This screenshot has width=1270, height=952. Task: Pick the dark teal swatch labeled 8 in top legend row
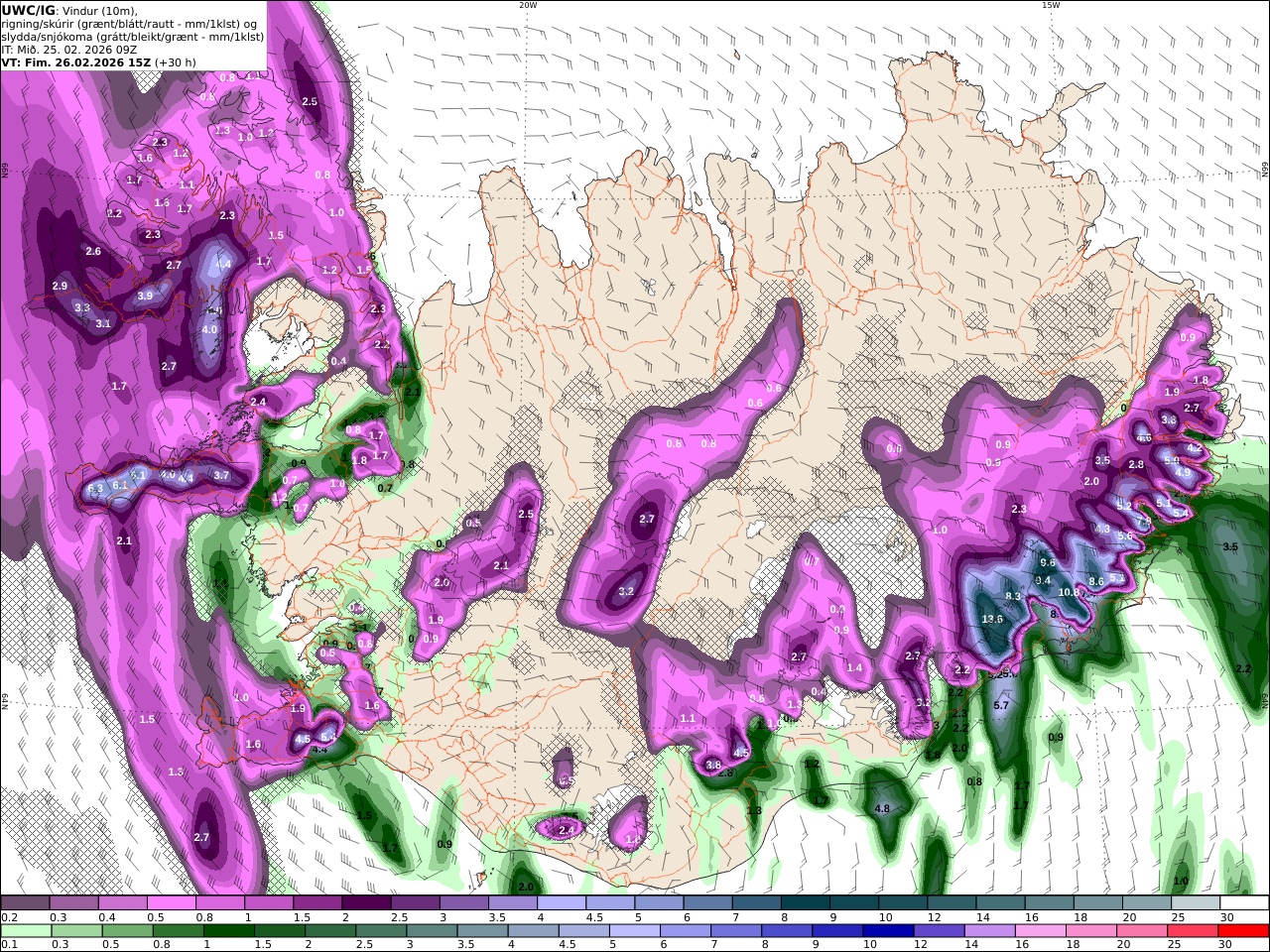click(806, 903)
